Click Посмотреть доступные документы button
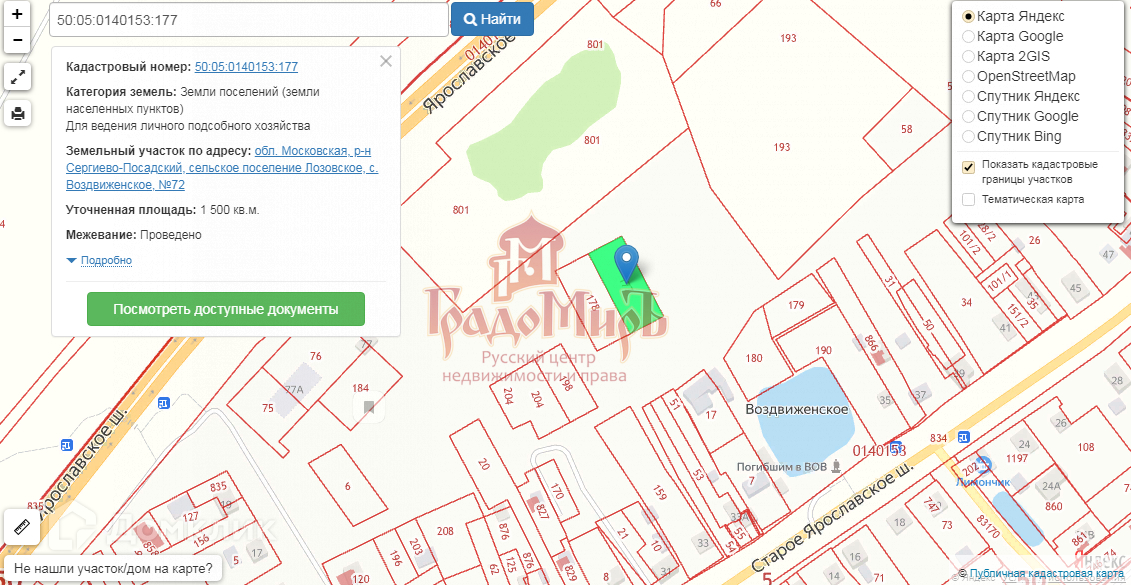The image size is (1131, 585). tap(226, 309)
